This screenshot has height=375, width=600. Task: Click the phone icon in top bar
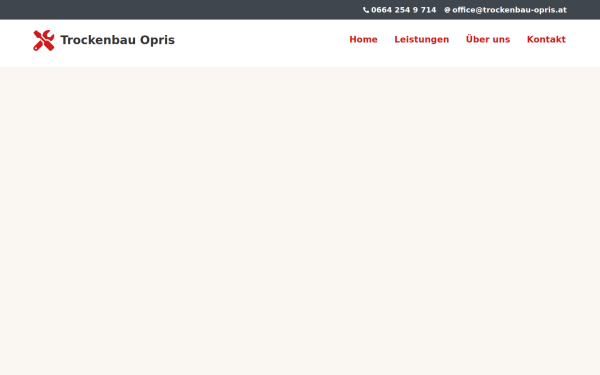click(366, 10)
